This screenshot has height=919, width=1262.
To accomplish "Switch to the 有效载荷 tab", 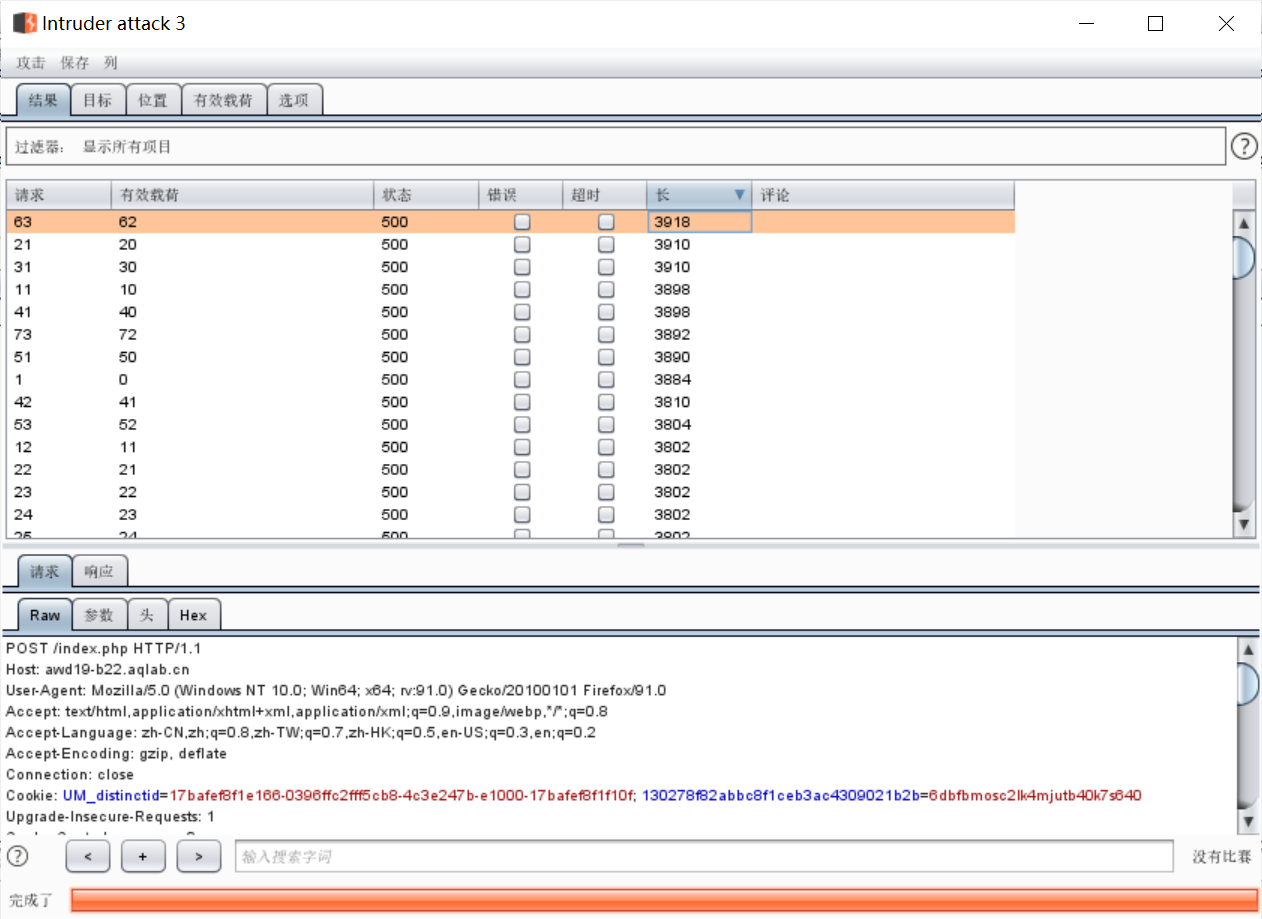I will (x=224, y=100).
